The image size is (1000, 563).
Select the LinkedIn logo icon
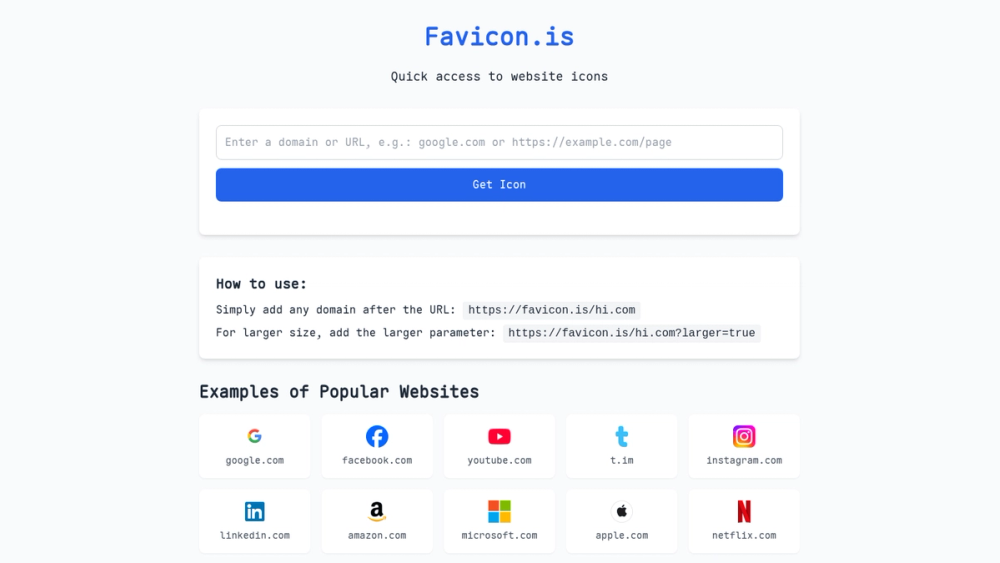coord(254,511)
